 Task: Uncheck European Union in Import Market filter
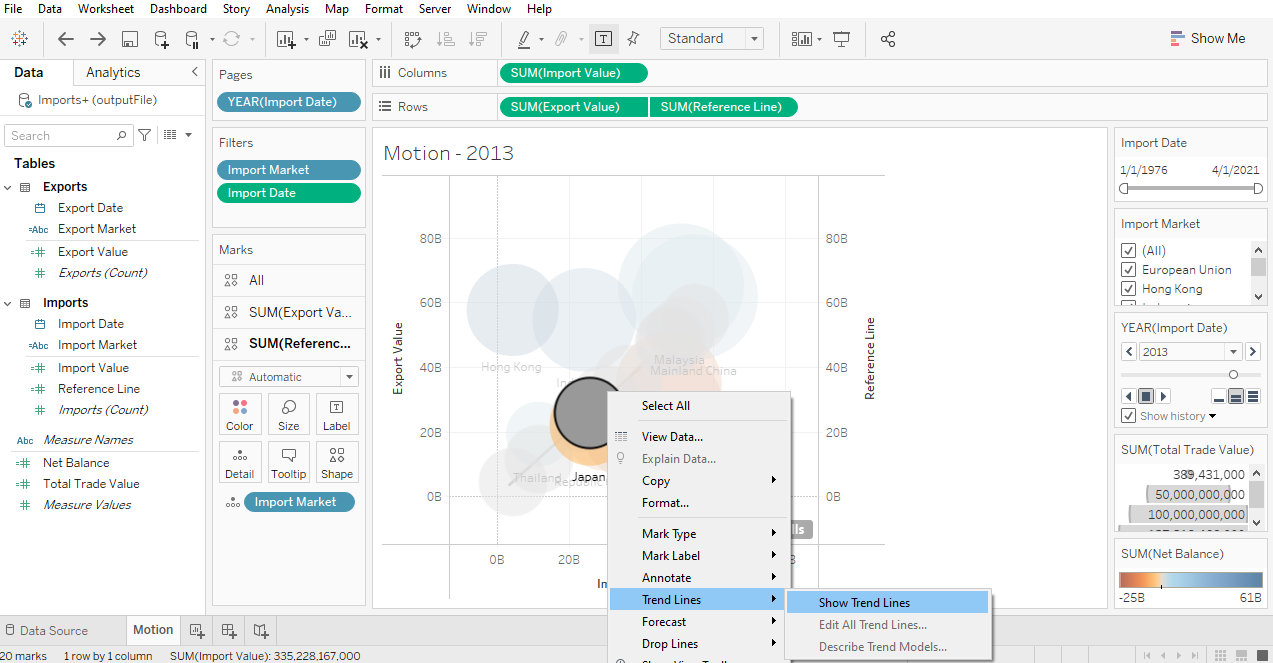click(1129, 270)
